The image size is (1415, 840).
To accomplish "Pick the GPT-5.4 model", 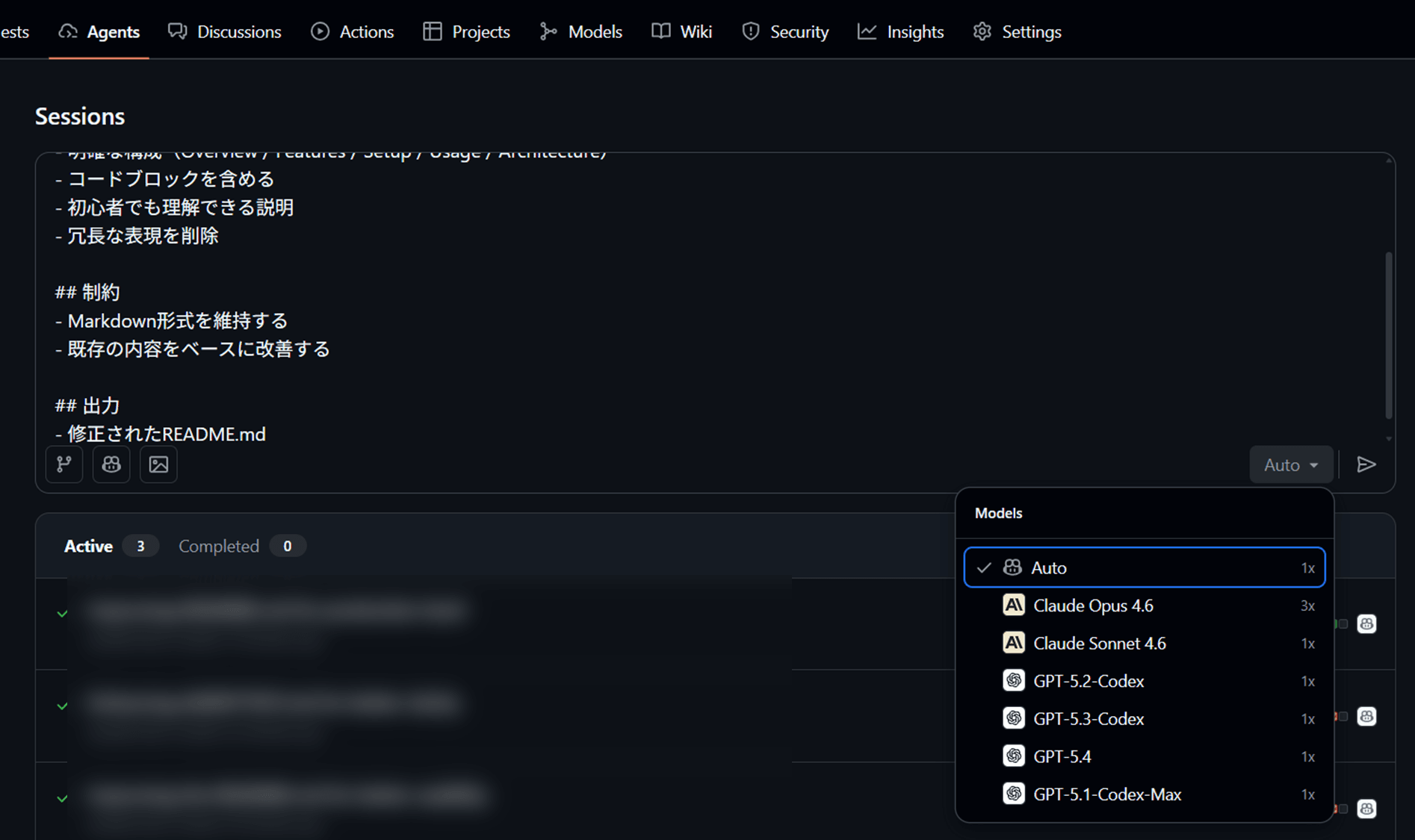I will 1145,756.
